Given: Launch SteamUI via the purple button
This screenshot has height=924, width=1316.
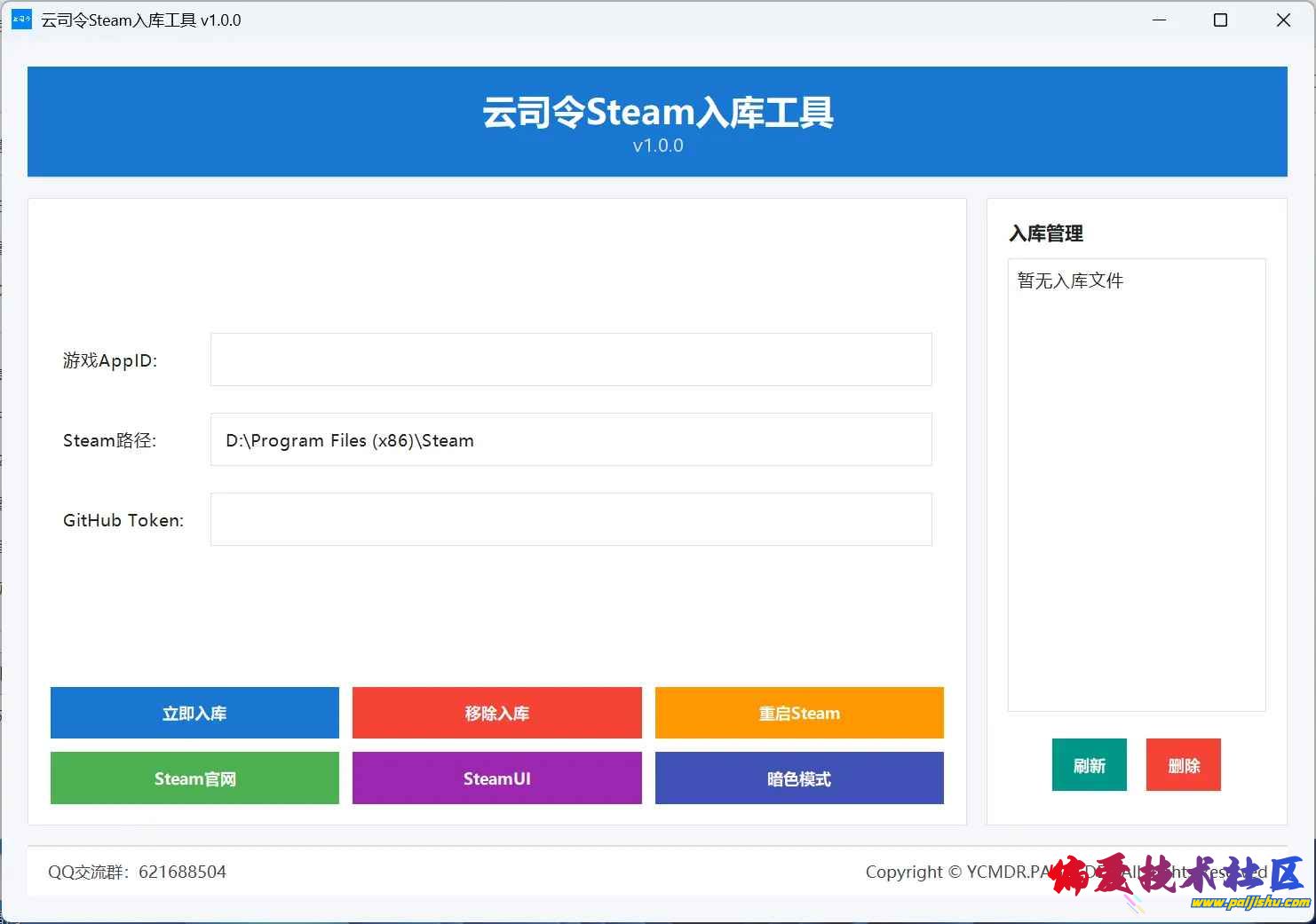Looking at the screenshot, I should pyautogui.click(x=496, y=778).
